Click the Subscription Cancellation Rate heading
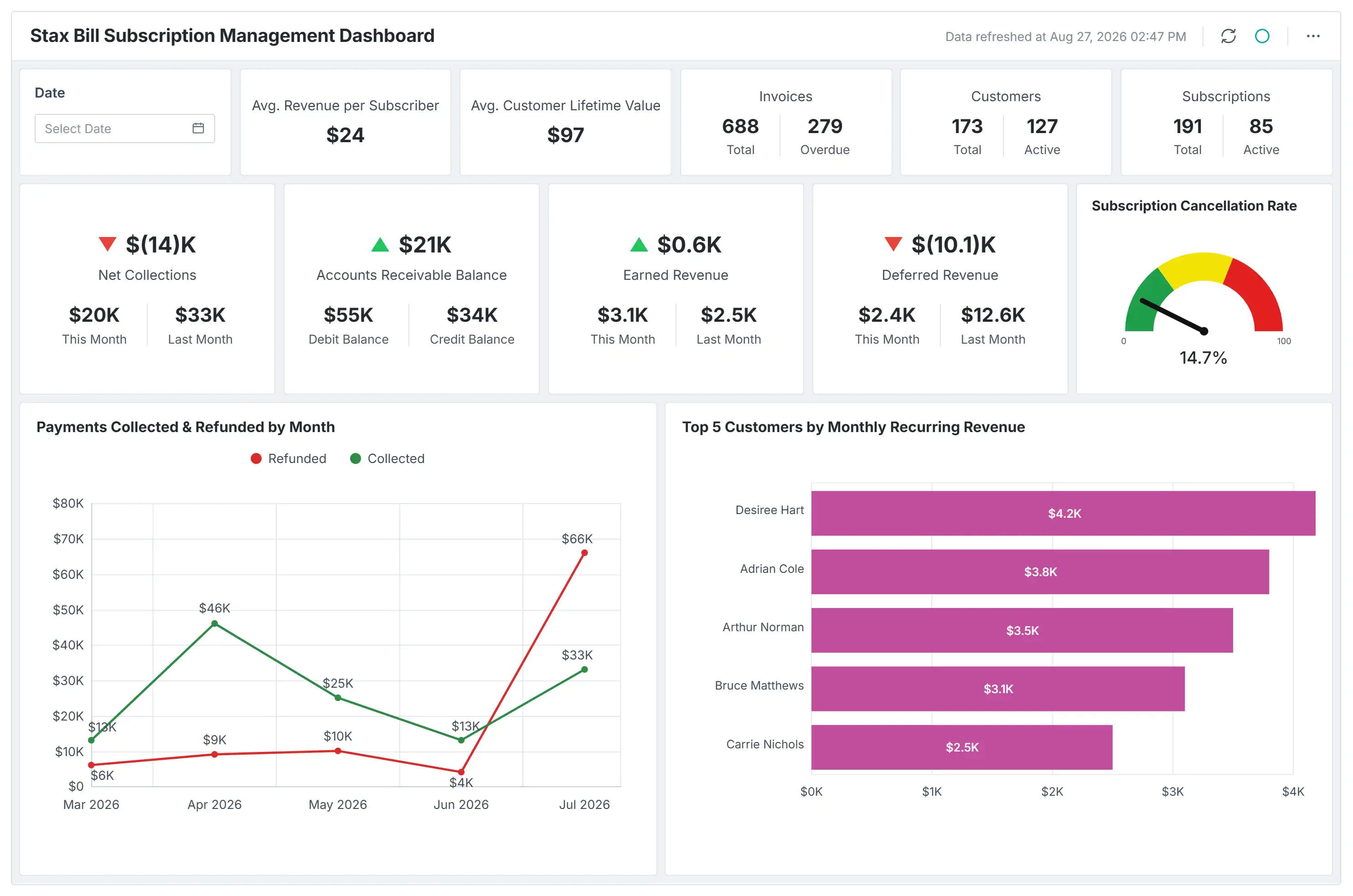Viewport: 1353px width, 896px height. click(x=1194, y=206)
